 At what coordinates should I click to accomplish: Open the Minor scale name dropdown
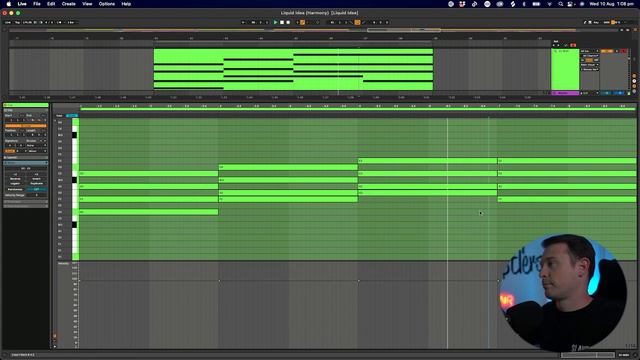(x=37, y=151)
